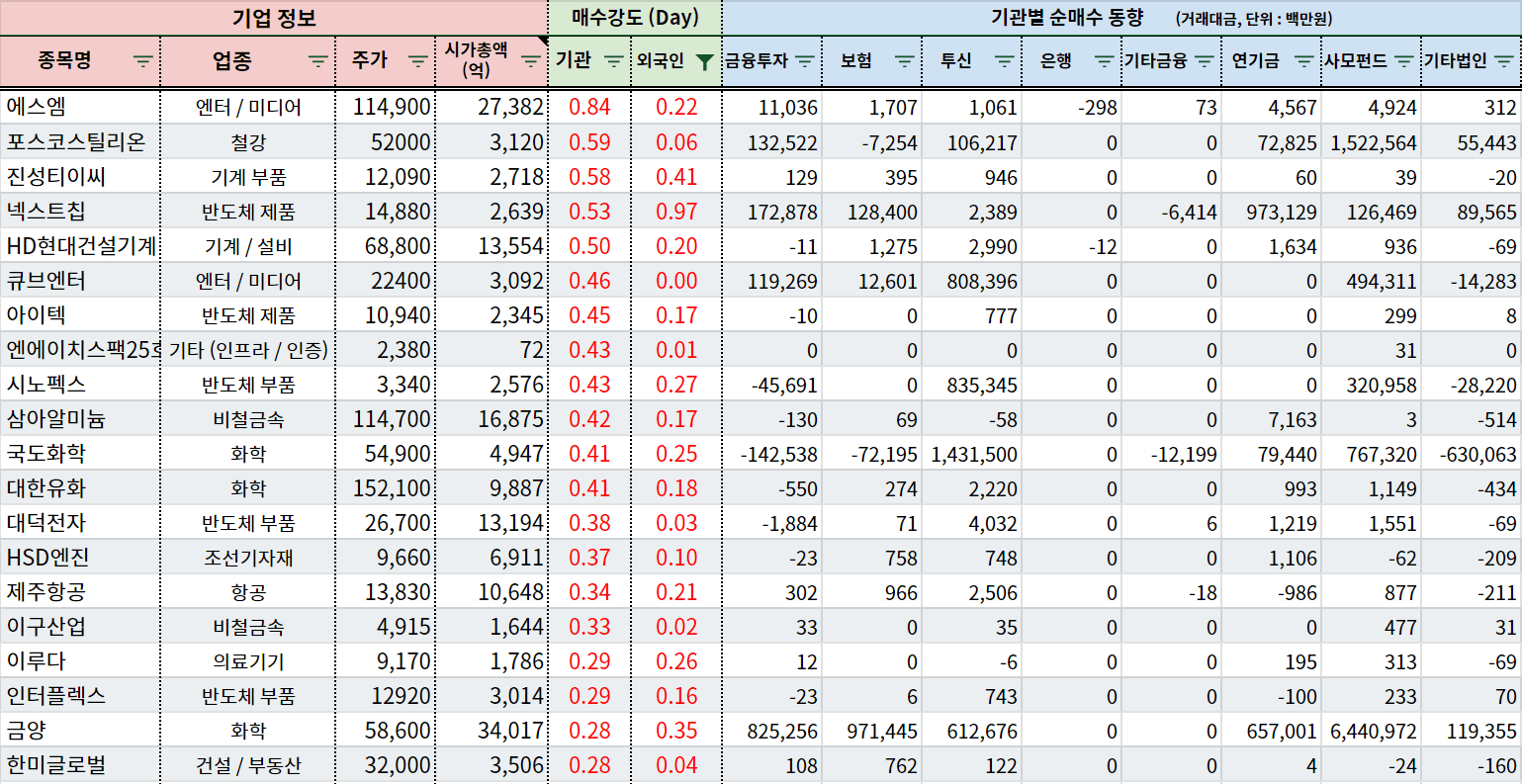The image size is (1522, 784).
Task: Select the 한미글로벌 stock name cell
Action: (x=80, y=764)
